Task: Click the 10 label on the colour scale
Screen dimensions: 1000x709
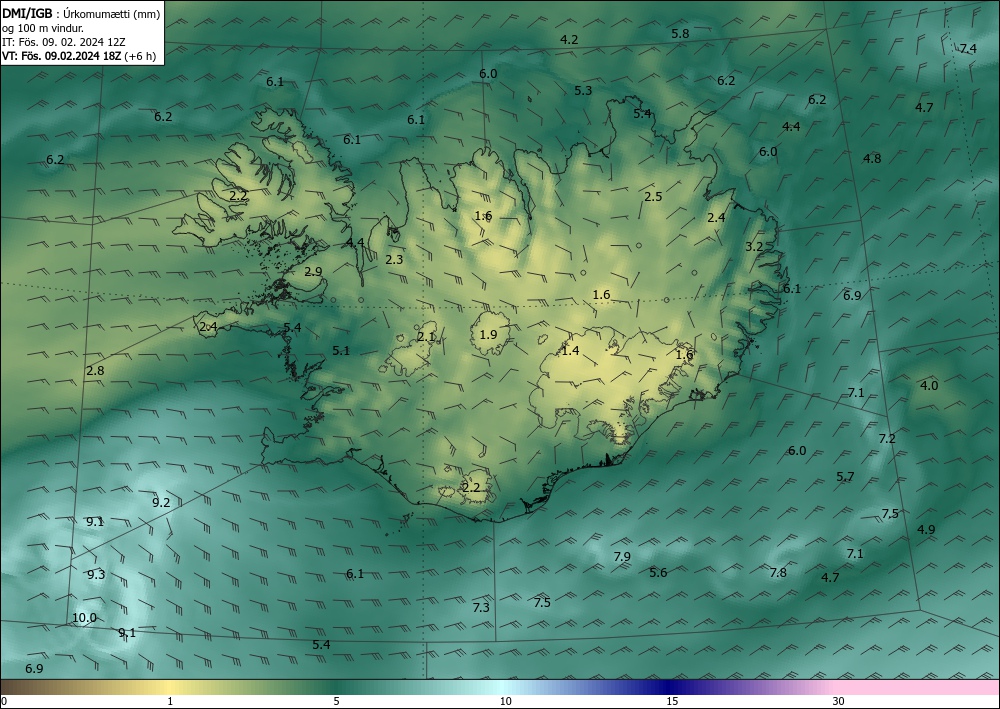Action: [x=505, y=701]
